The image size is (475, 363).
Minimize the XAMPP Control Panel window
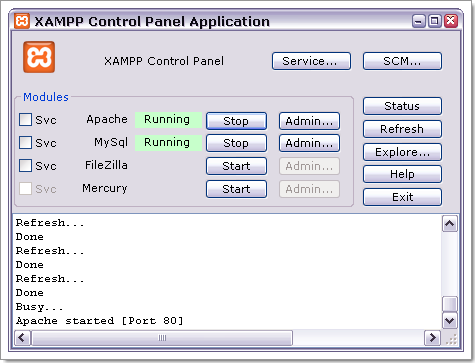[419, 21]
